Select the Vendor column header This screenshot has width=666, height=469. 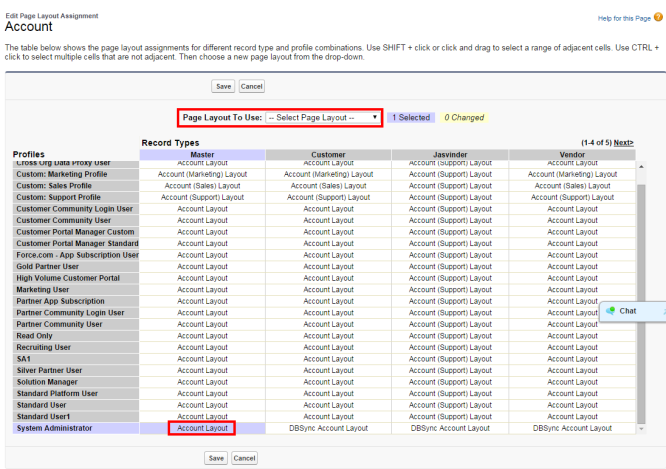click(573, 155)
